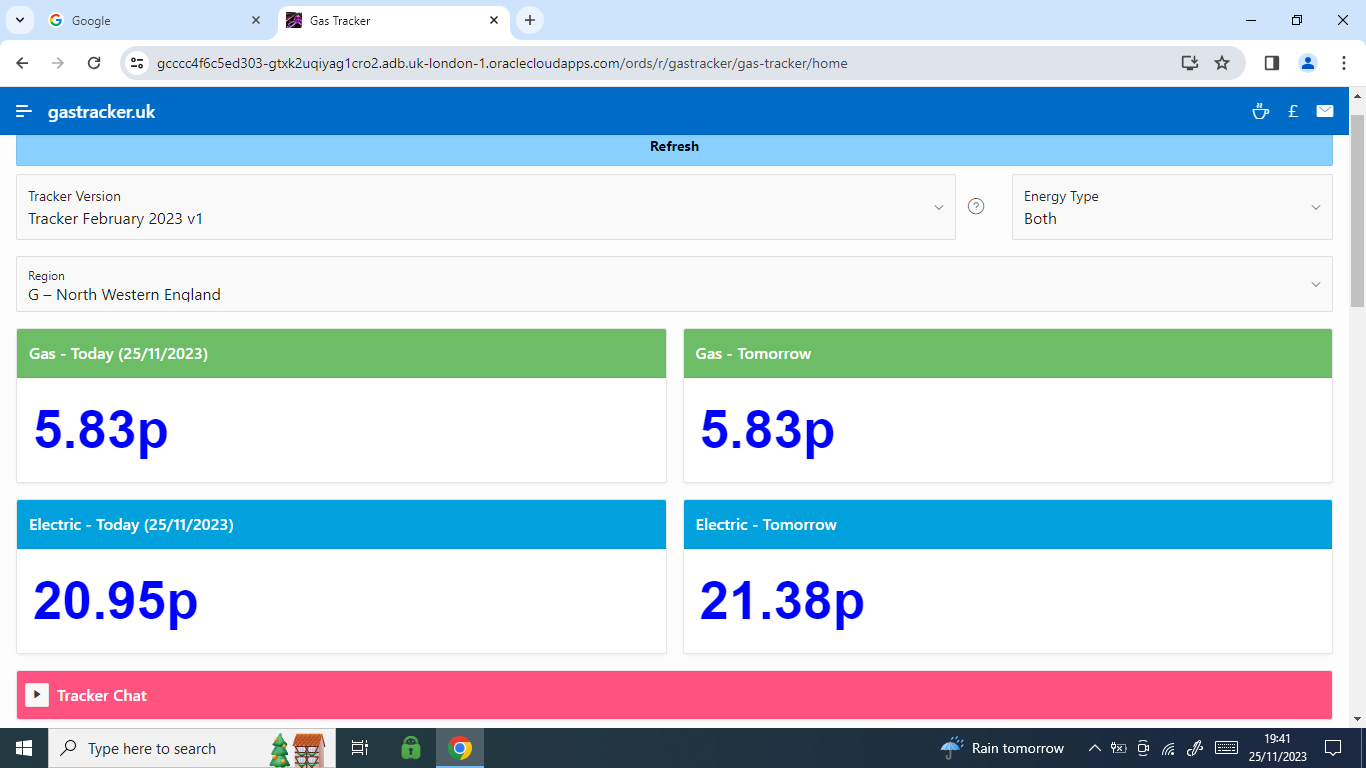Open the Chrome profile avatar
The height and width of the screenshot is (768, 1366).
click(x=1308, y=63)
